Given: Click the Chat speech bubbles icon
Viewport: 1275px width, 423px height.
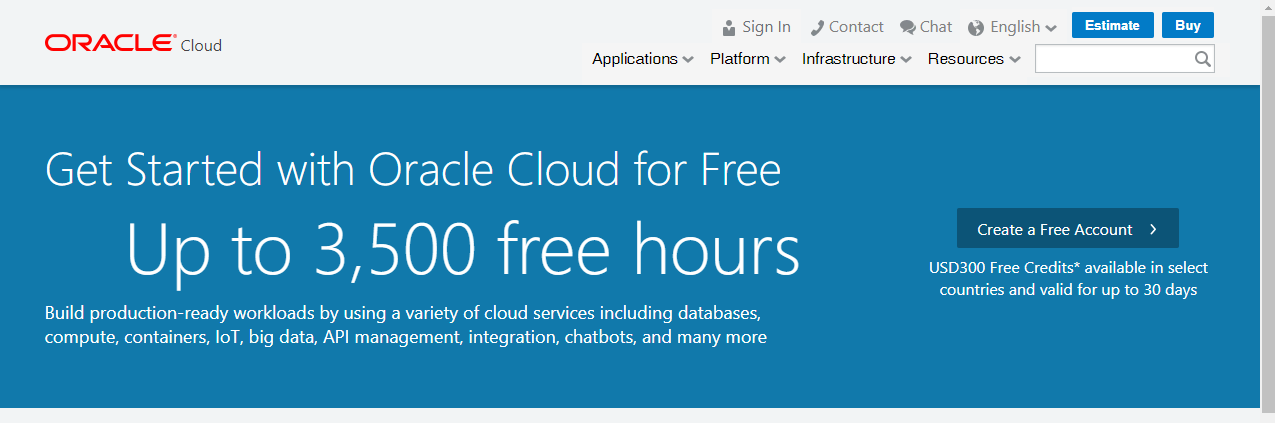Looking at the screenshot, I should 907,27.
